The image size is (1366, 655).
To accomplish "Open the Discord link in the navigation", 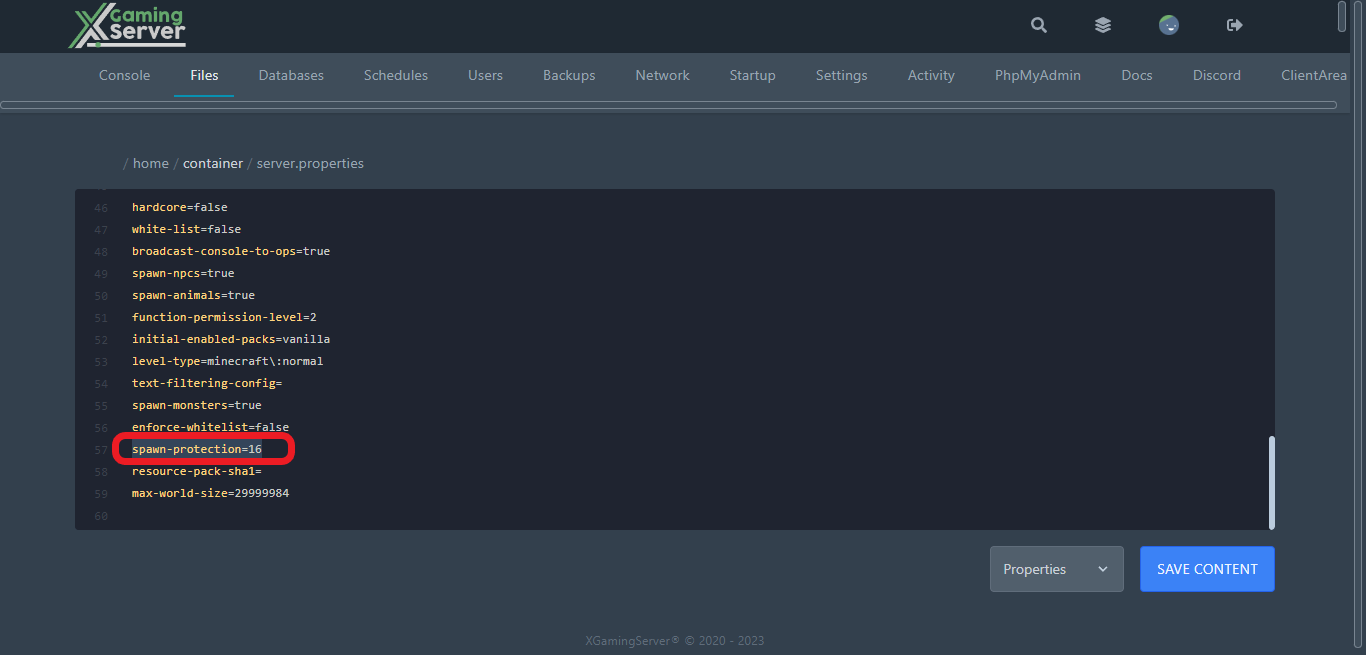I will pos(1216,75).
